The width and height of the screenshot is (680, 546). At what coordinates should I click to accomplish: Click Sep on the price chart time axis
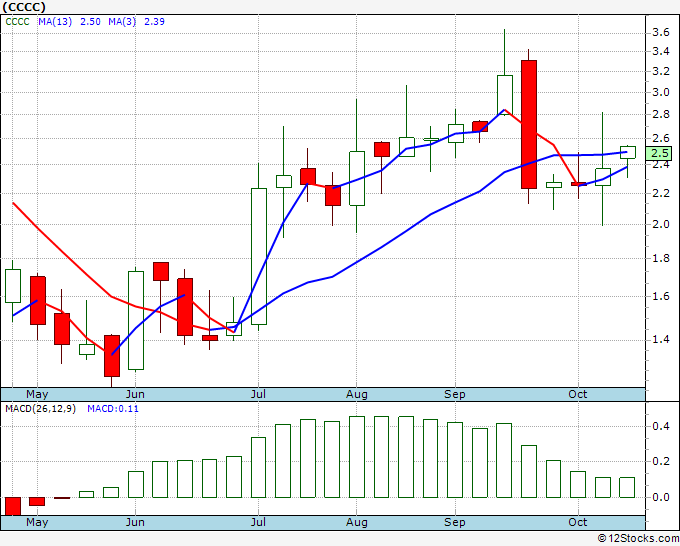pyautogui.click(x=454, y=395)
